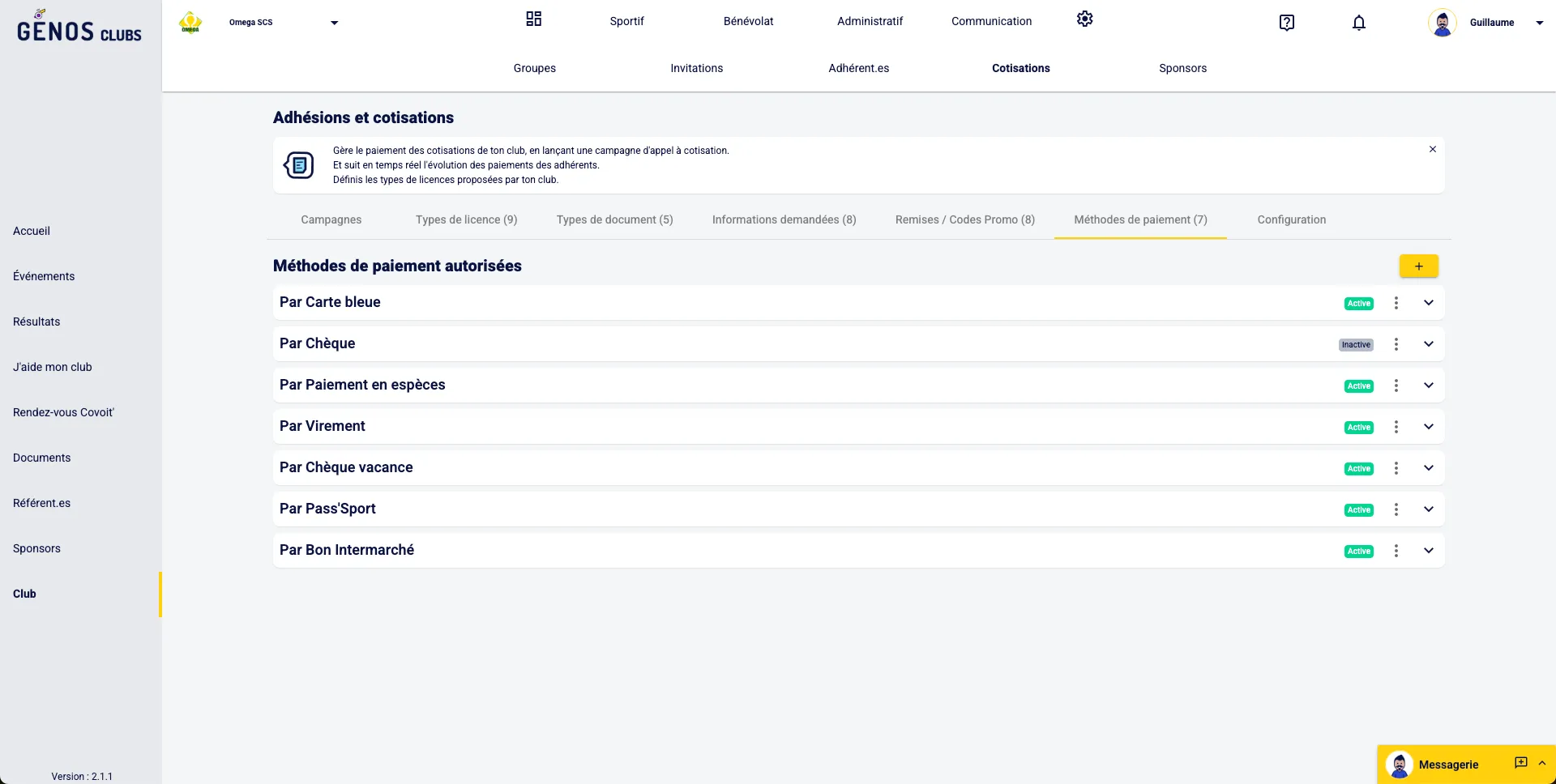Switch to the Campagnes tab
Screen dimensions: 1556x784
331,220
